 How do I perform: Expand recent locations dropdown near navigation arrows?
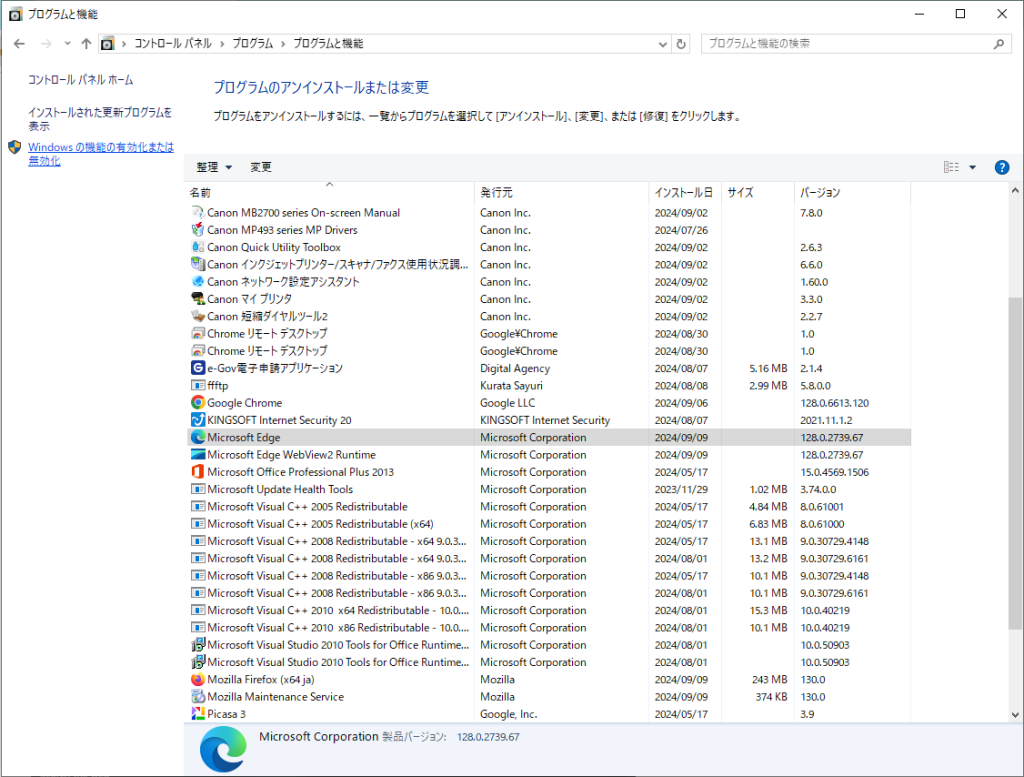click(x=67, y=44)
